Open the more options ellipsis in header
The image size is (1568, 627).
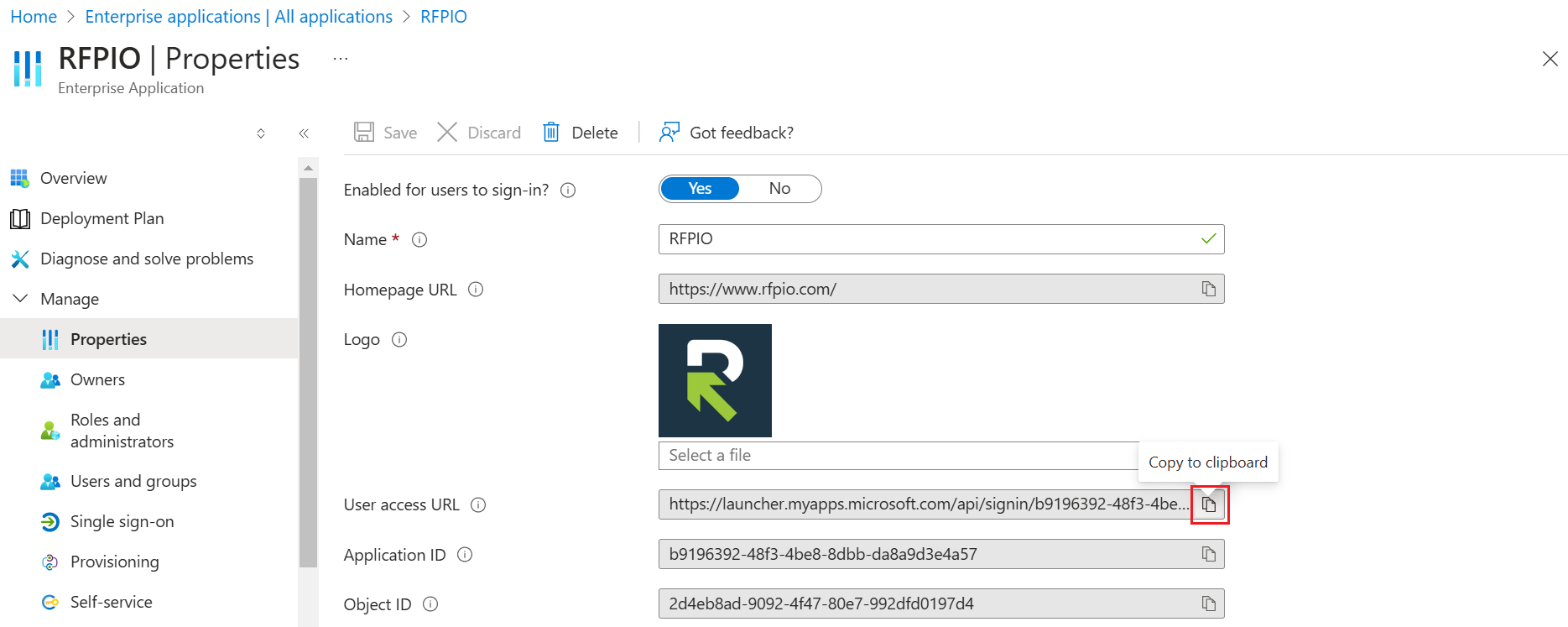[340, 59]
